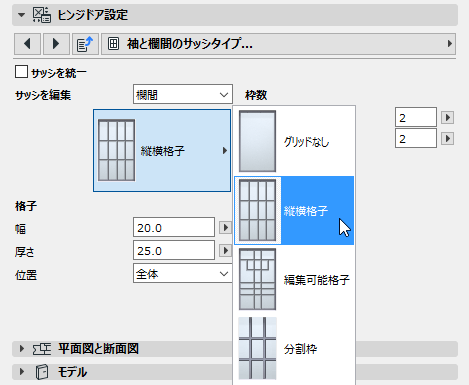Expand the 平面図と断面図 panel
Viewport: 469px width, 385px height.
pyautogui.click(x=22, y=349)
